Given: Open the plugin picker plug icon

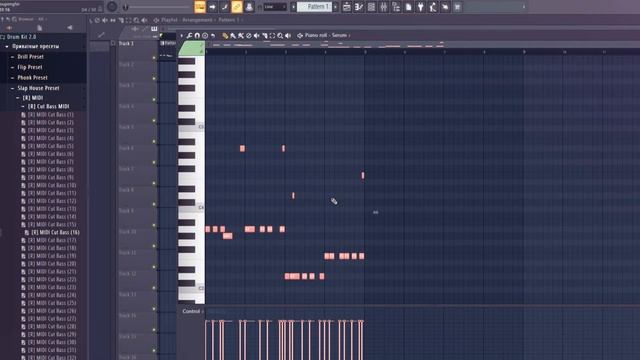Looking at the screenshot, I should [420, 7].
